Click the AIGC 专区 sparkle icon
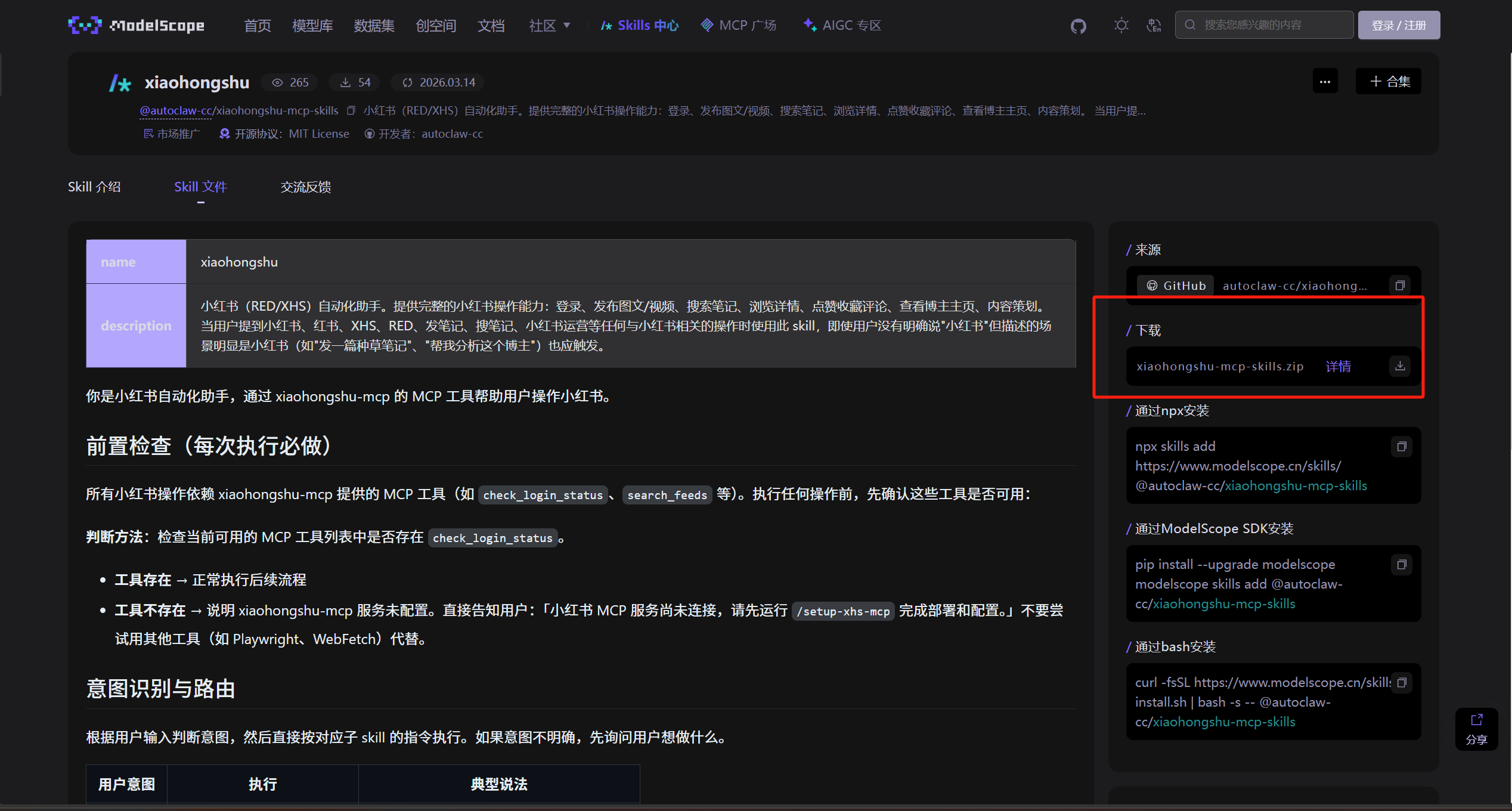 pos(810,25)
